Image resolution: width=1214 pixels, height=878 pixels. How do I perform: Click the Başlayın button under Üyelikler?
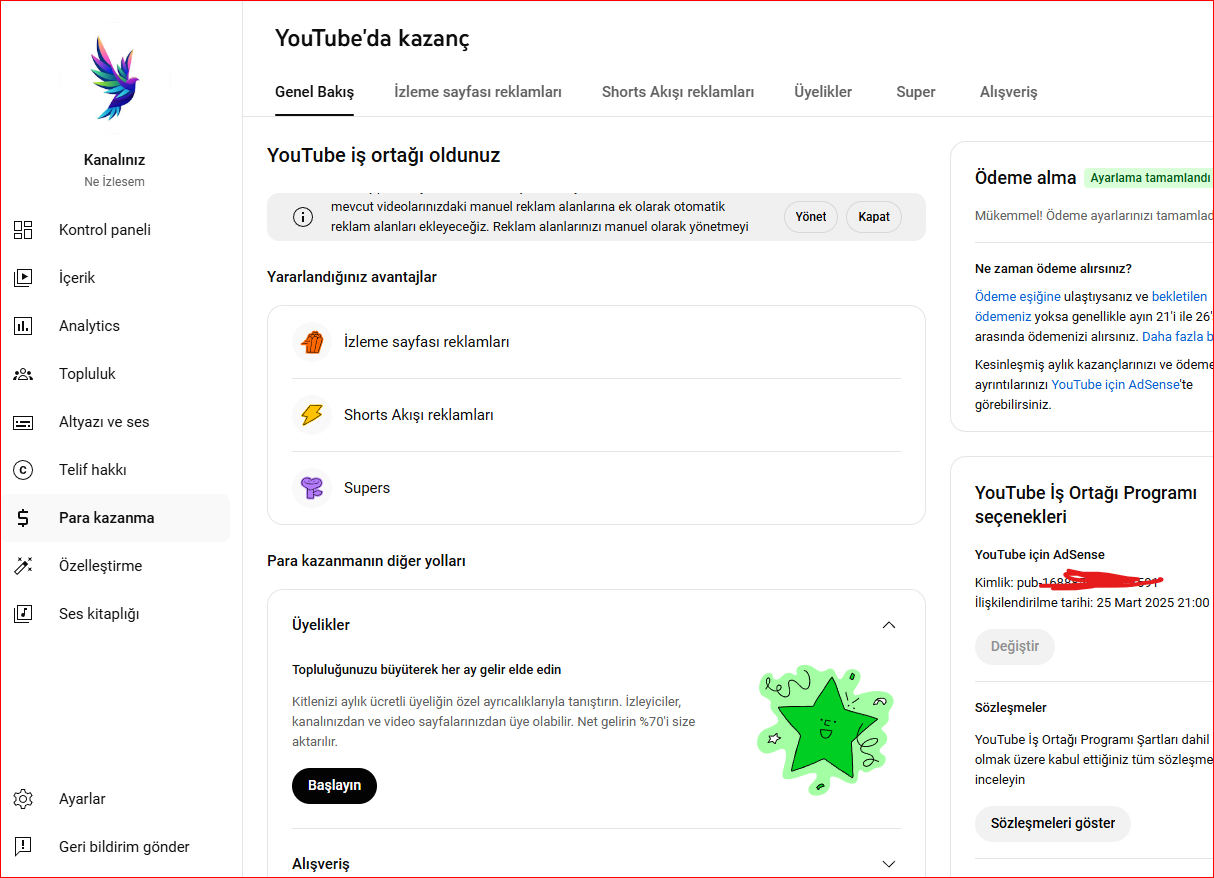[x=334, y=786]
